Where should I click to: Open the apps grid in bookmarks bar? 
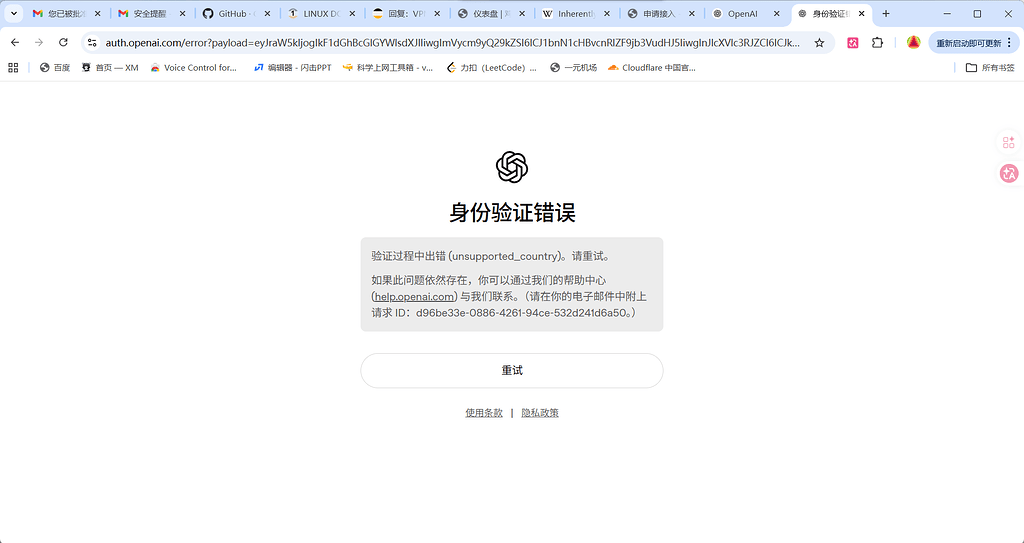point(13,67)
